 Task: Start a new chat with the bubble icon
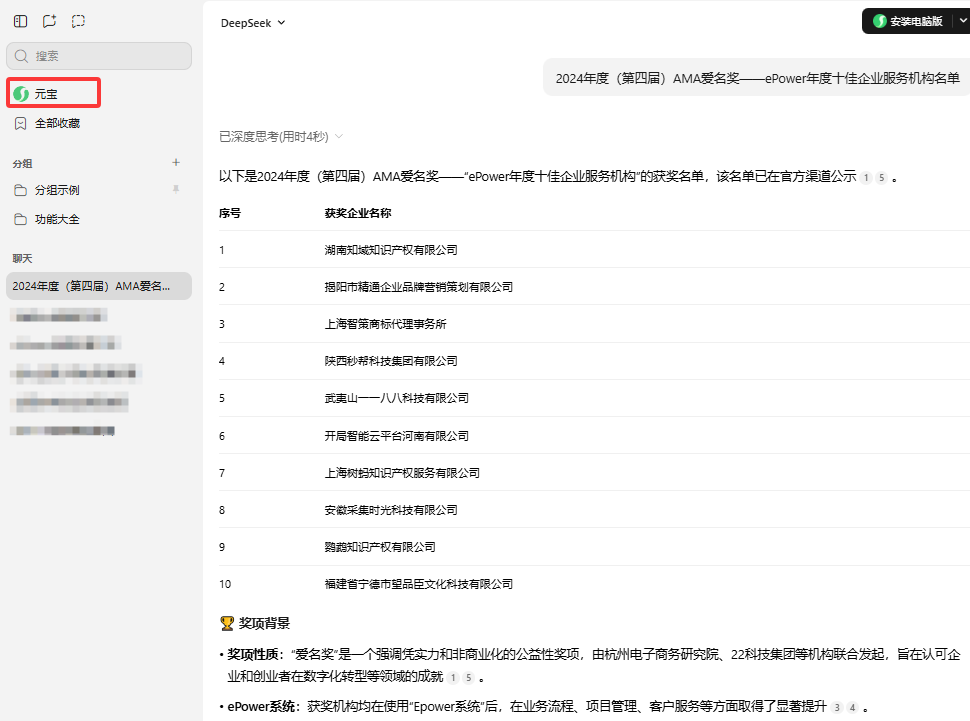point(50,21)
